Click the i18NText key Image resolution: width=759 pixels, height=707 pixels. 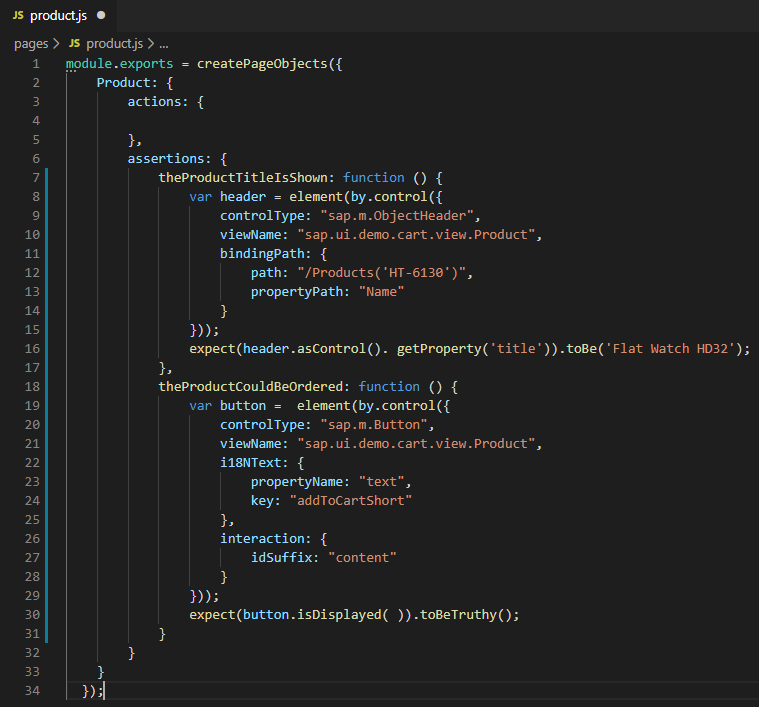250,463
